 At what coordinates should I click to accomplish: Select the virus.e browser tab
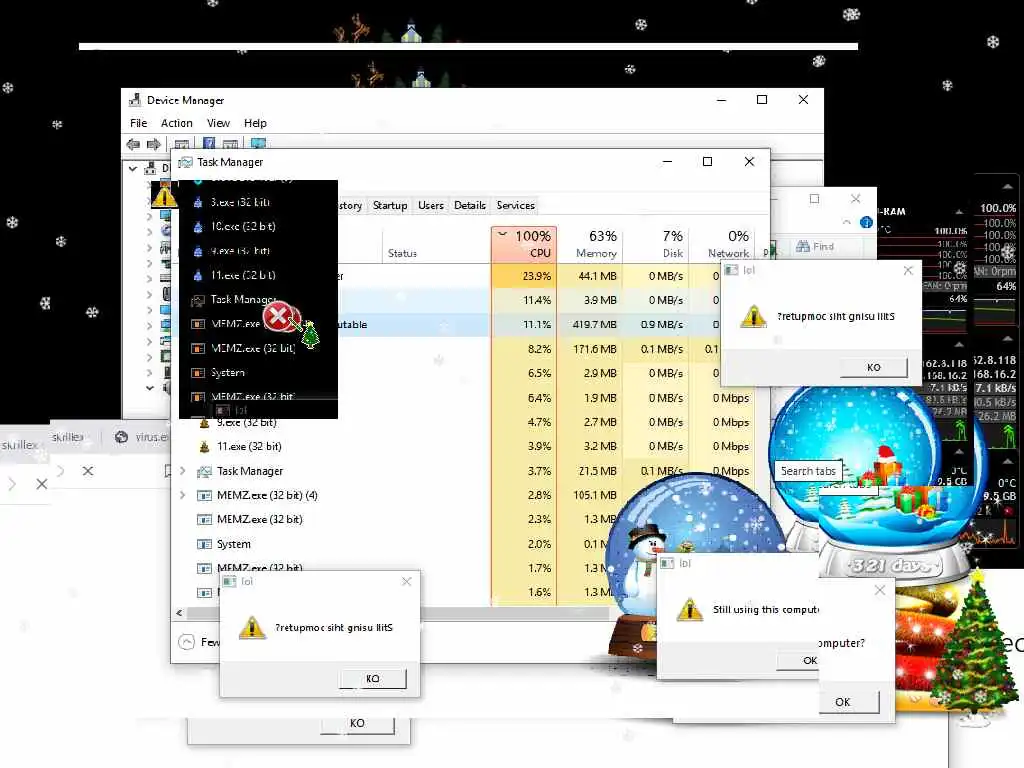click(x=140, y=437)
